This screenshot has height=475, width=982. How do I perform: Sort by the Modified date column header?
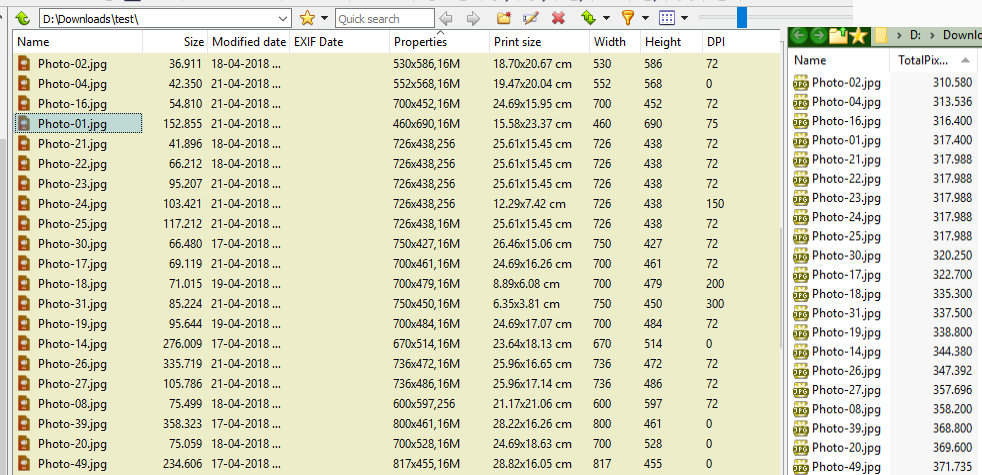249,42
